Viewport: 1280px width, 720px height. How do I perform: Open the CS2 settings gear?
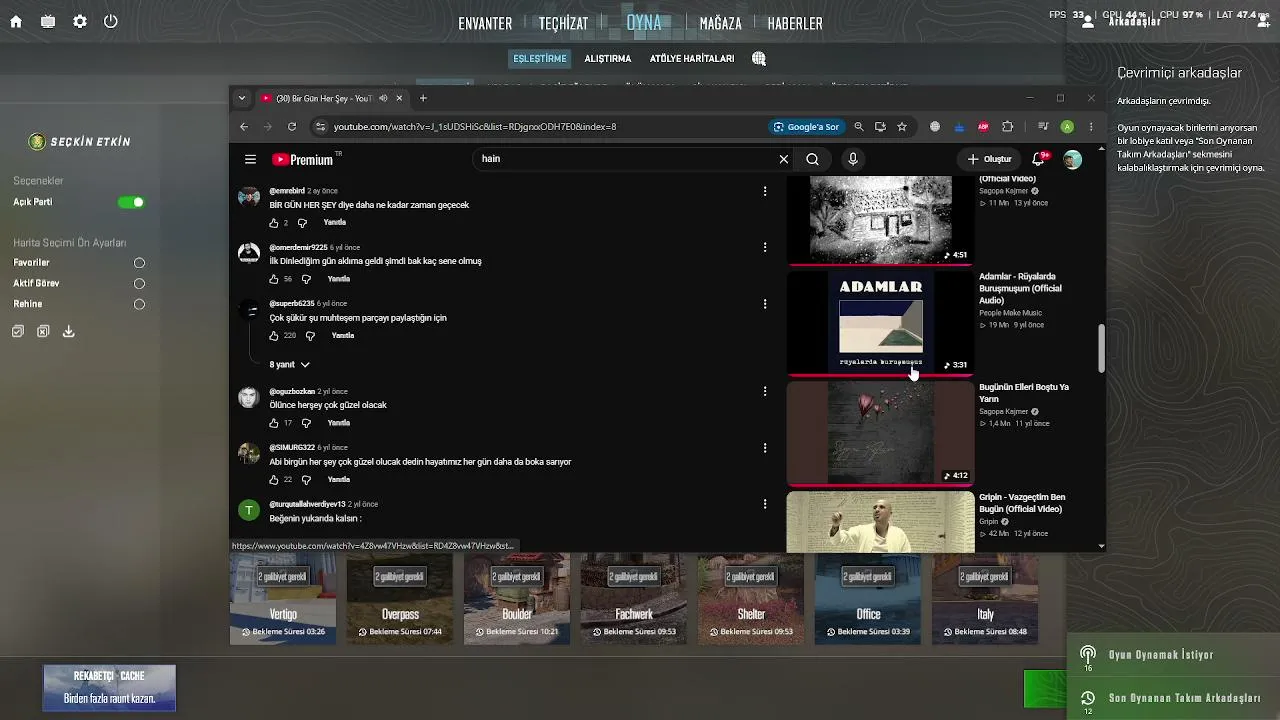(80, 22)
